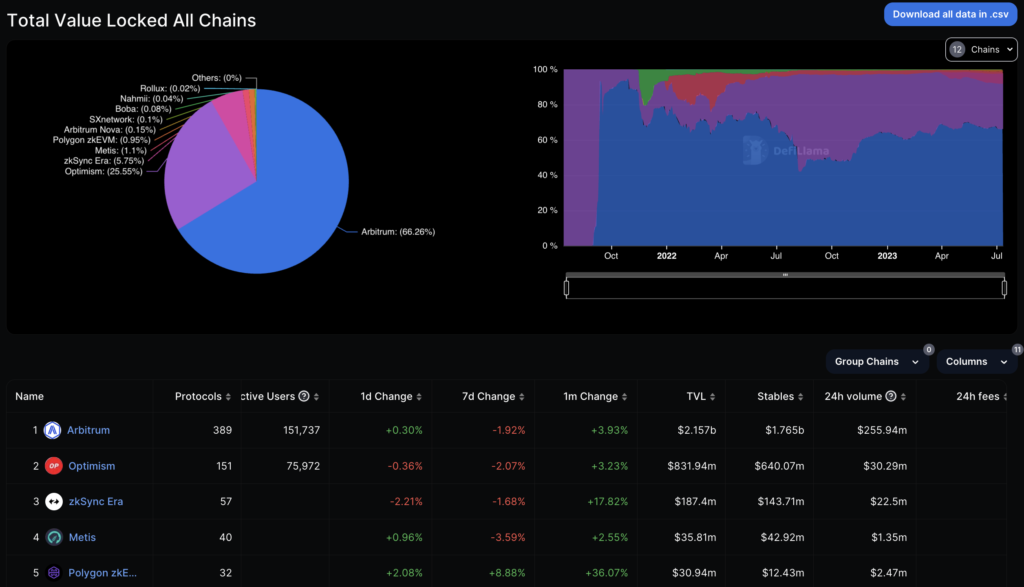Open the Active Users help tooltip icon
Screen dimensions: 1024x587
tap(304, 396)
